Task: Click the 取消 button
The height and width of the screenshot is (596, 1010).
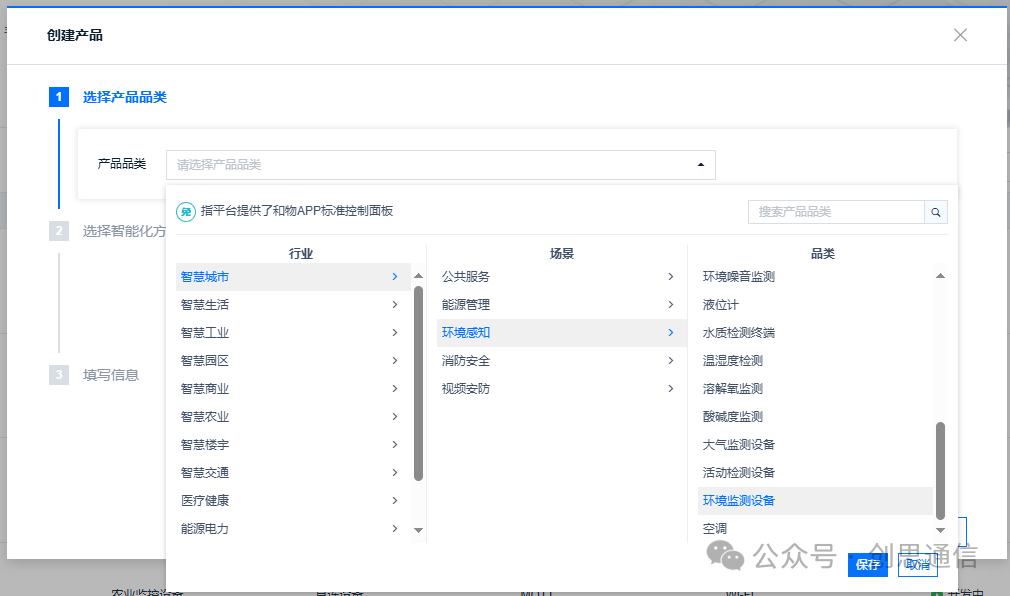Action: [x=917, y=565]
